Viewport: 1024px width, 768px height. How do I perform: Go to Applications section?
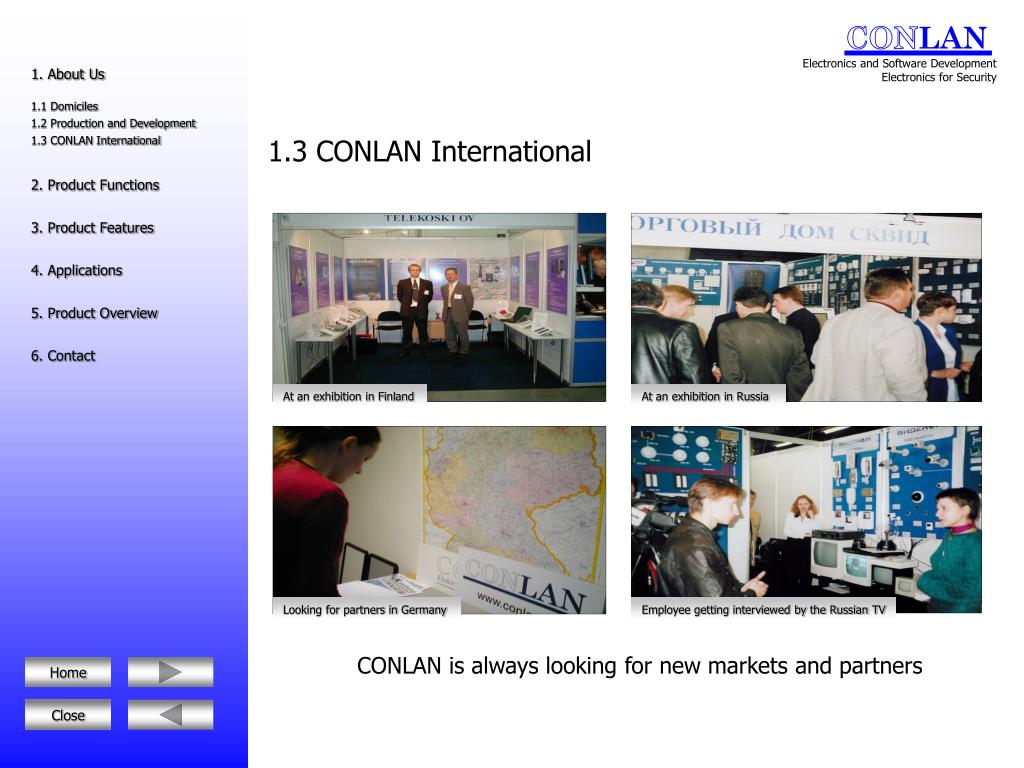[76, 270]
